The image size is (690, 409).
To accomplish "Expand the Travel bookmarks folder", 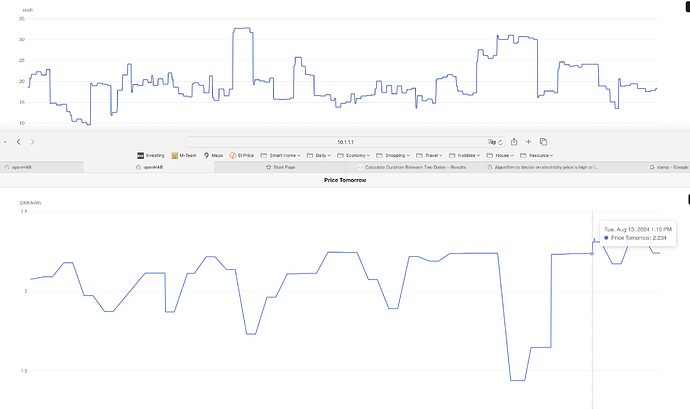I will (429, 155).
